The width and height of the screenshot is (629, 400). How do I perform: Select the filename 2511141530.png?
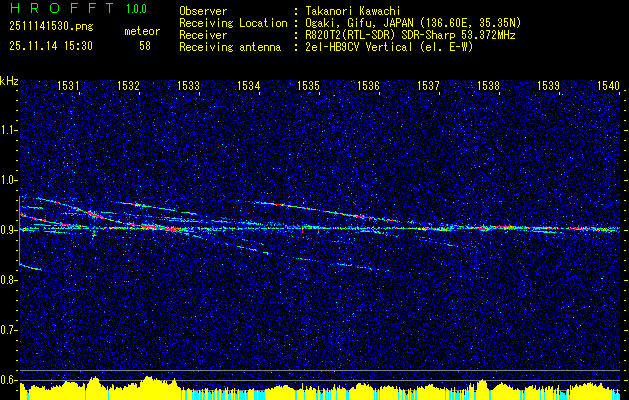tap(51, 27)
